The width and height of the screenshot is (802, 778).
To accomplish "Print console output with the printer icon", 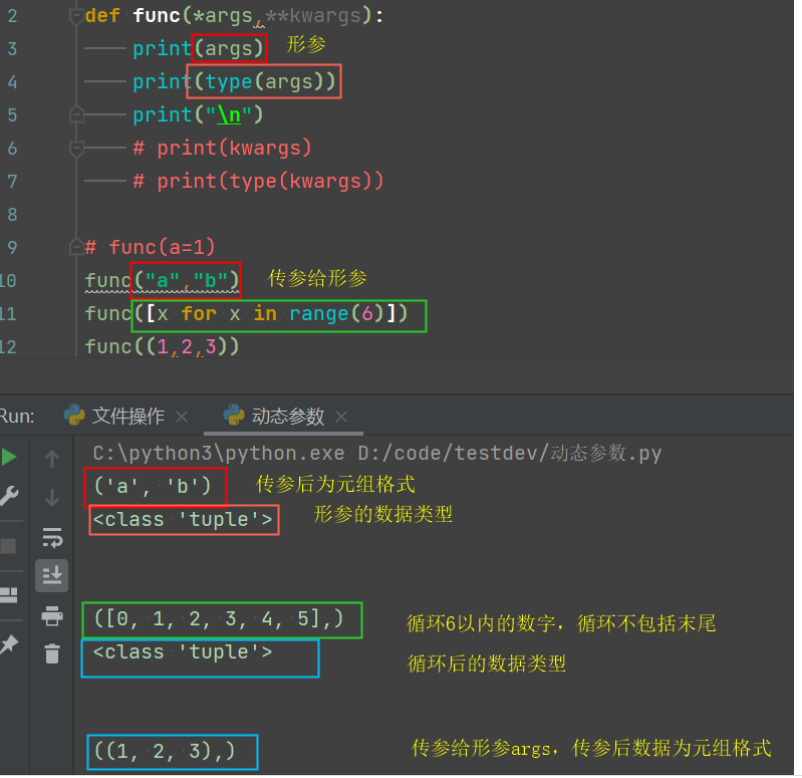I will pyautogui.click(x=52, y=616).
